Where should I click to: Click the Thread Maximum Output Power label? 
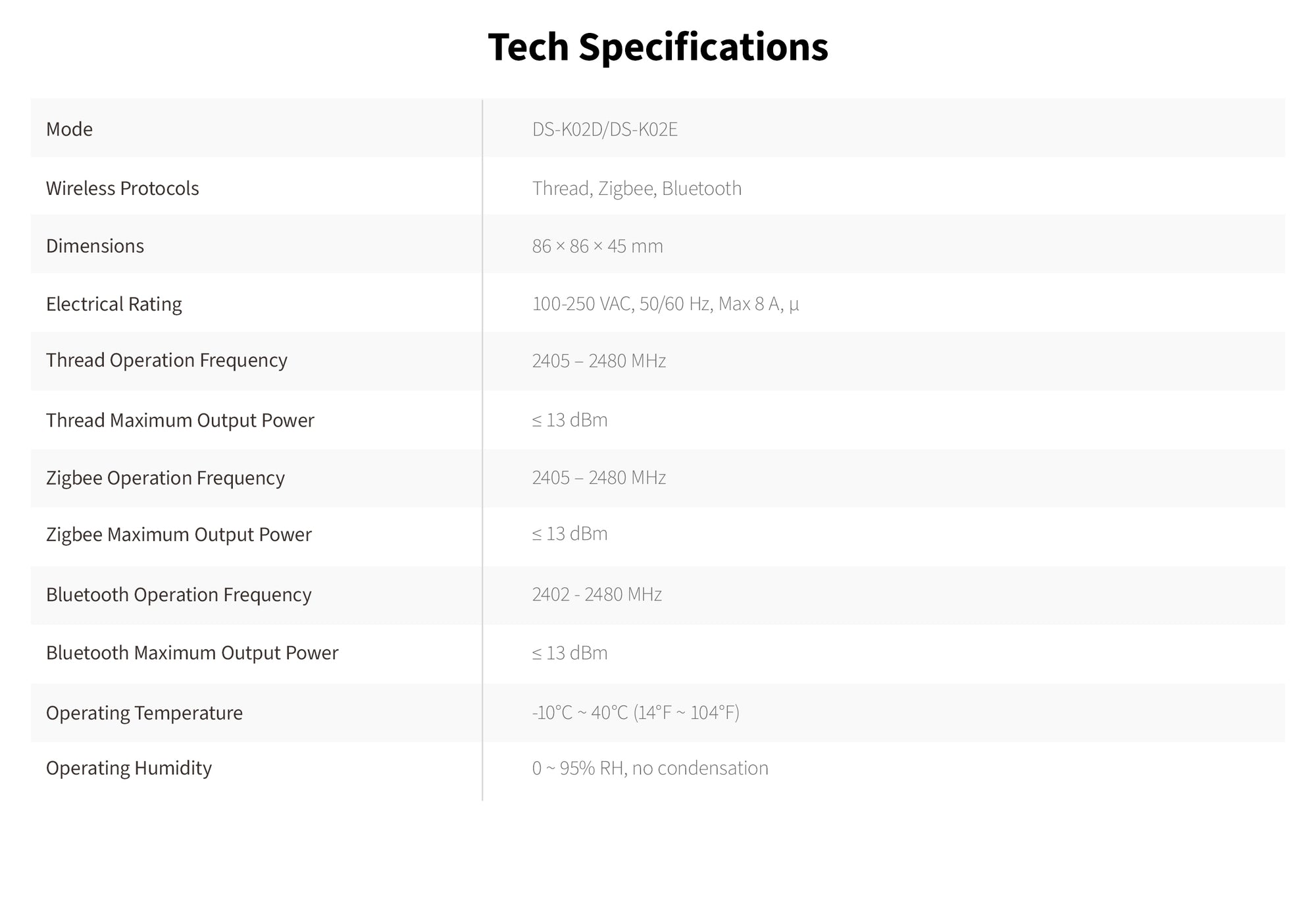(x=180, y=420)
